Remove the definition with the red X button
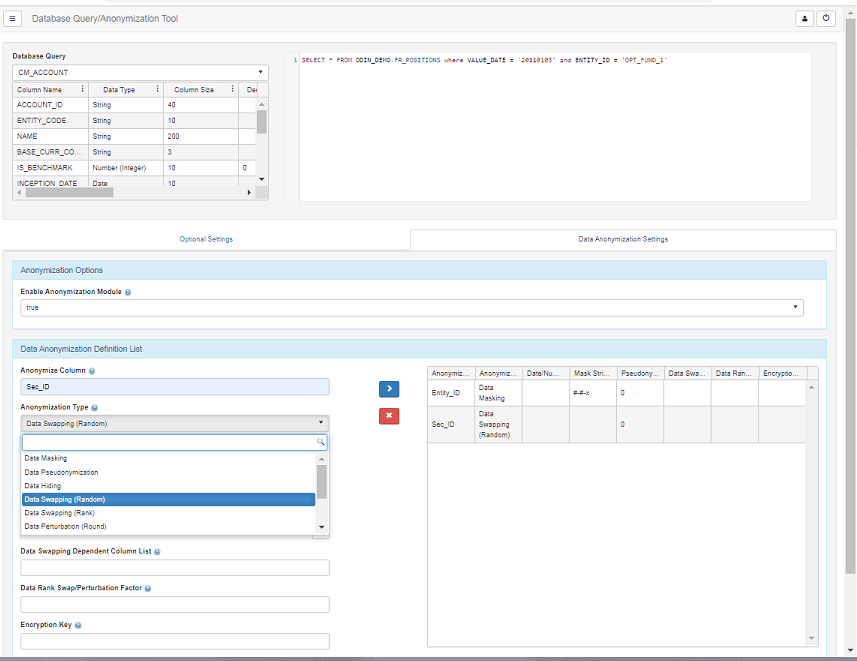The height and width of the screenshot is (661, 857). click(389, 416)
